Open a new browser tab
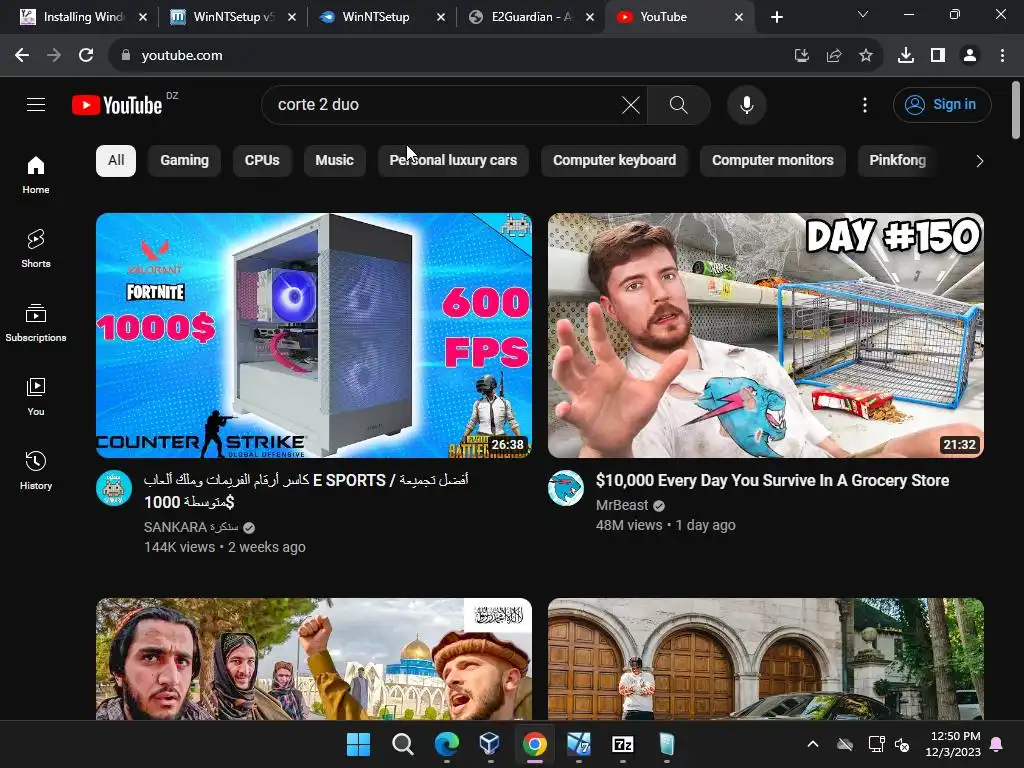The image size is (1024, 768). (x=776, y=18)
